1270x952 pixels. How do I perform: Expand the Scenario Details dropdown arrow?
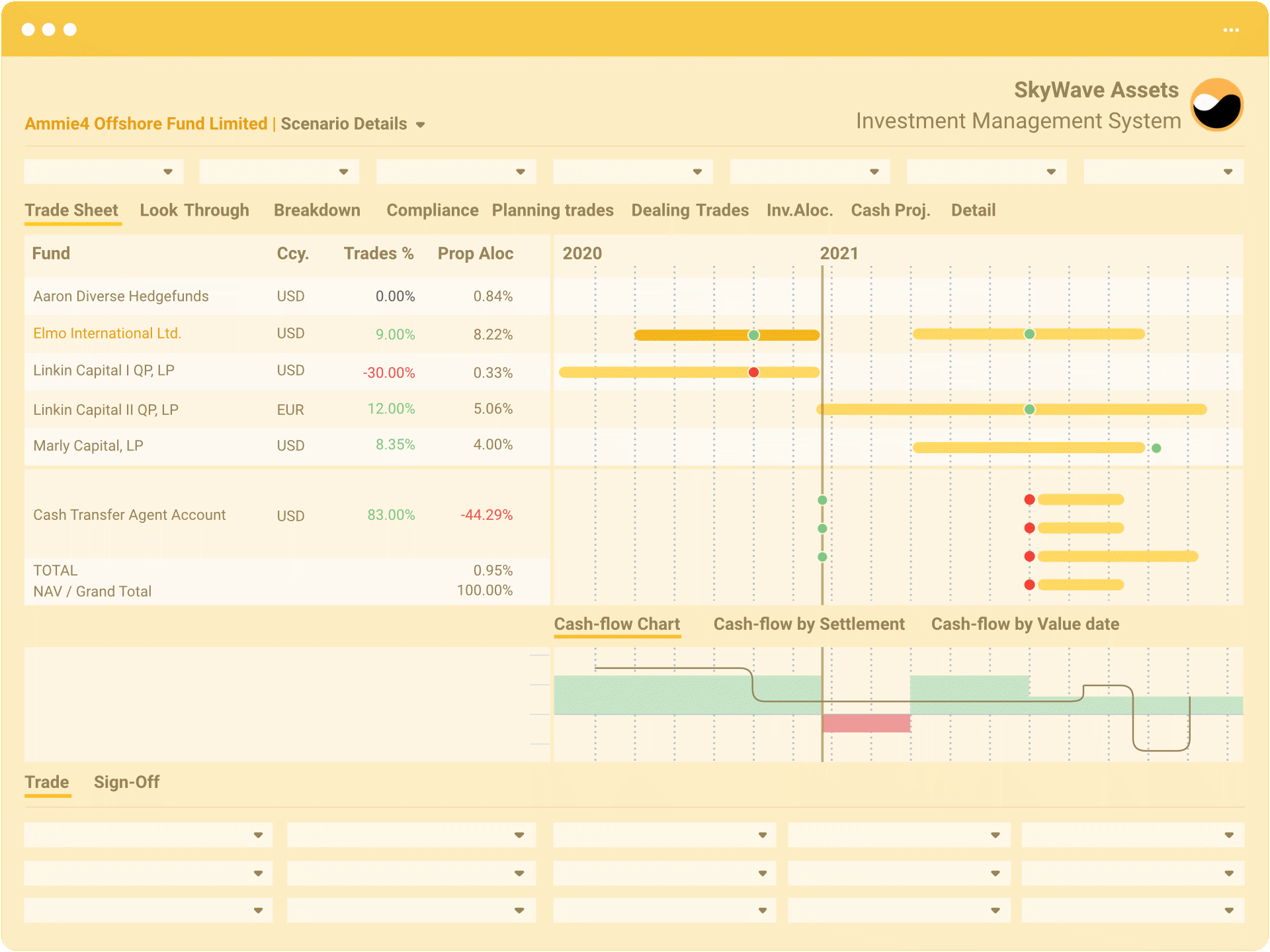(420, 125)
